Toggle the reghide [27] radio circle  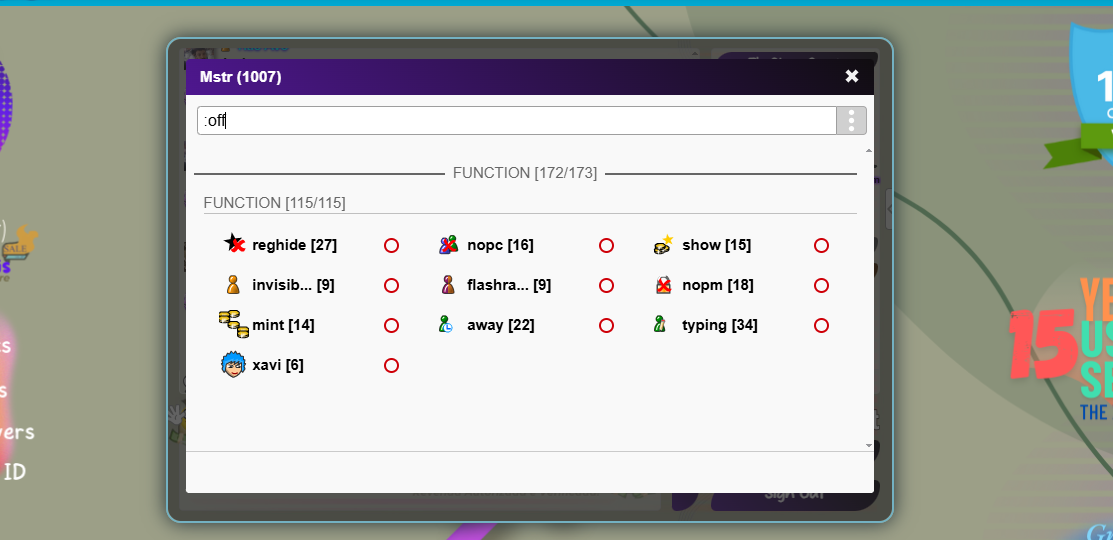coord(391,246)
